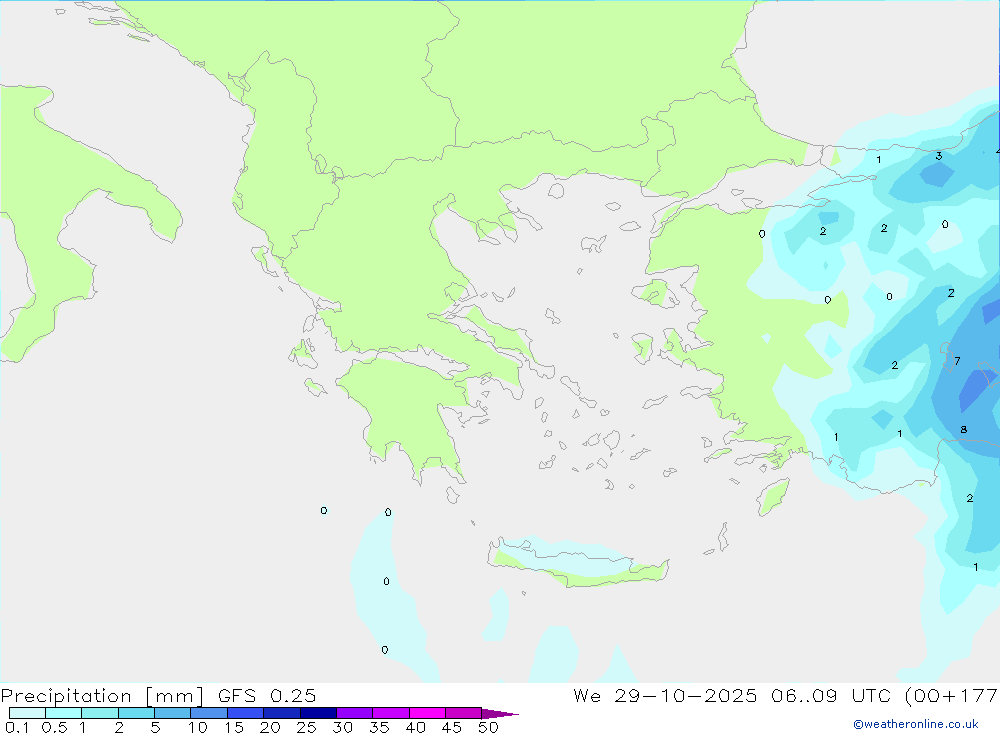Pick the dark navy swatch between 25 and 30
This screenshot has height=733, width=1000.
(x=318, y=713)
